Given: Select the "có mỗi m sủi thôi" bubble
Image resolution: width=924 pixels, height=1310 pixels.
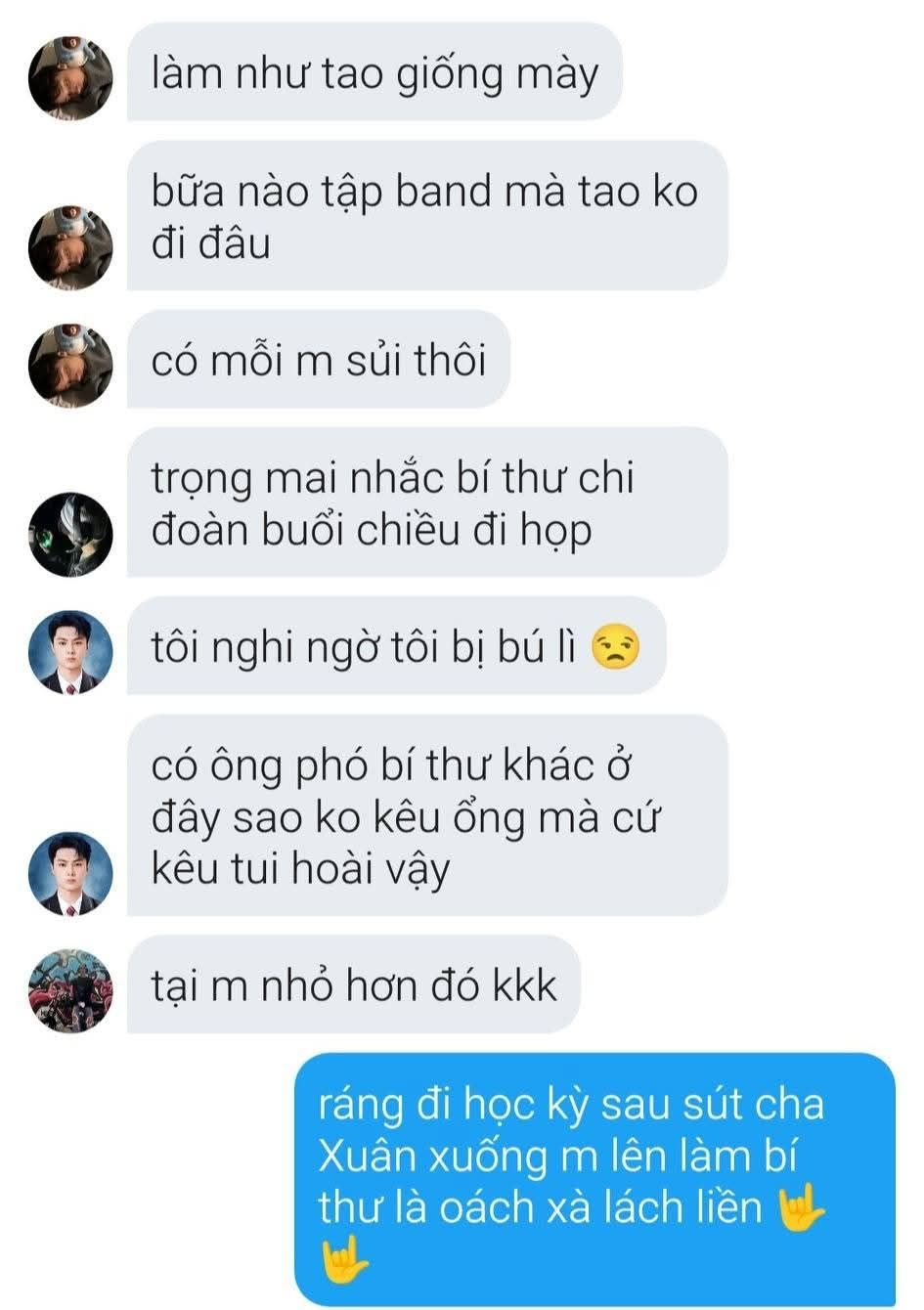Looking at the screenshot, I should [319, 360].
